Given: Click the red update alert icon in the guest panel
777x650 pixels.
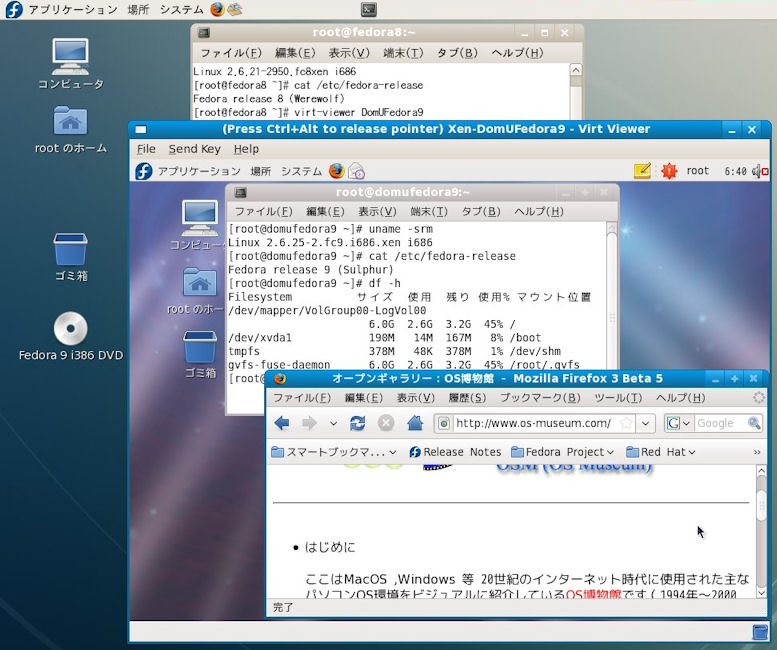Looking at the screenshot, I should [x=669, y=171].
